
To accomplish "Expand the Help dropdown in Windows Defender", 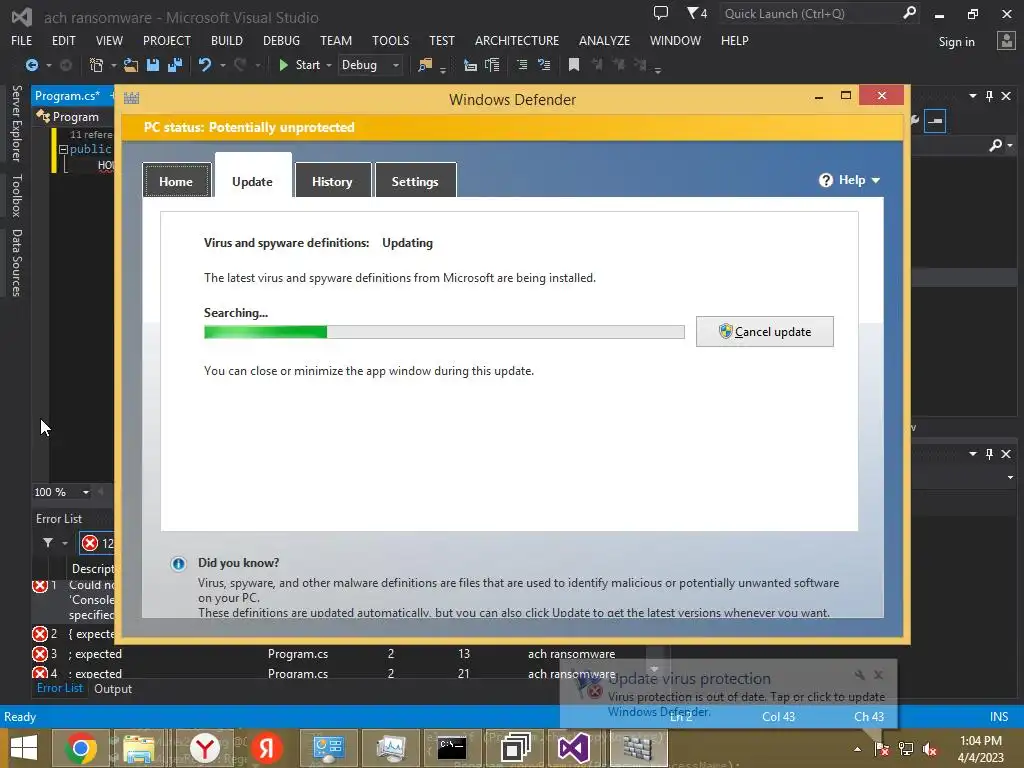I will click(876, 180).
